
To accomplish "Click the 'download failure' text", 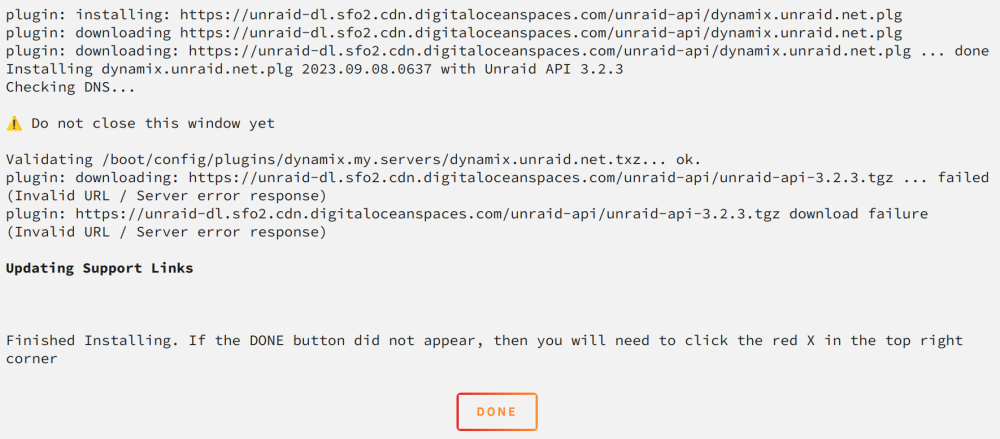I will [x=858, y=214].
